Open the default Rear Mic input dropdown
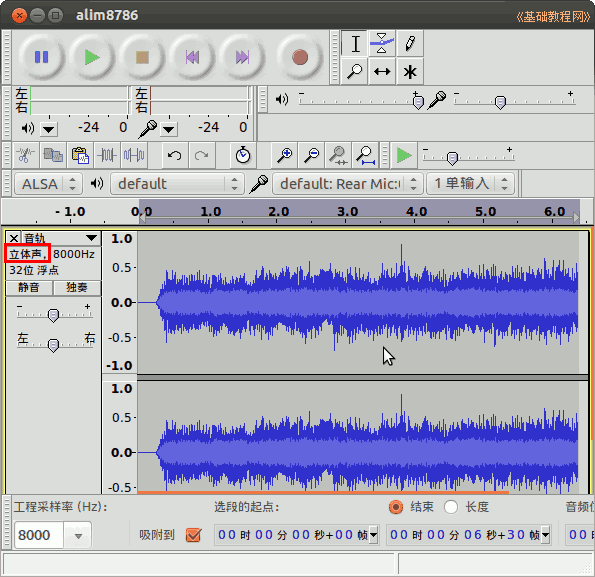595x577 pixels. (x=347, y=184)
